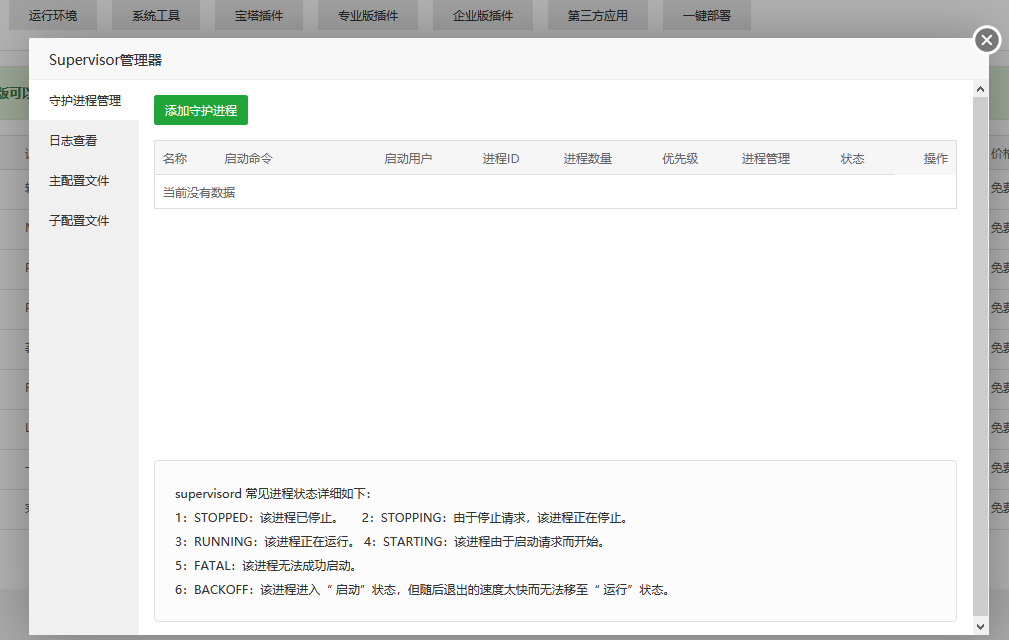The image size is (1009, 640).
Task: Click the STOPPING status description text
Action: [x=495, y=517]
